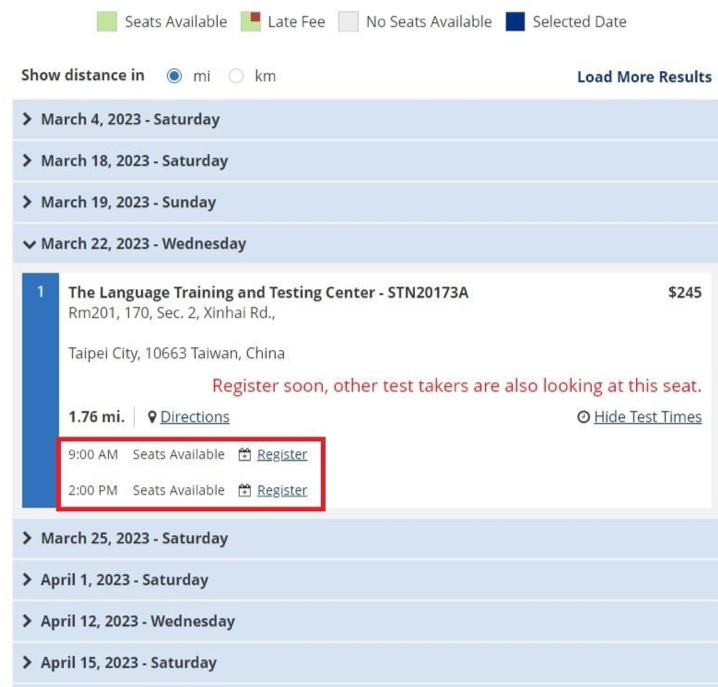Image resolution: width=718 pixels, height=687 pixels.
Task: Register for the 9:00 AM test time
Action: pos(282,454)
